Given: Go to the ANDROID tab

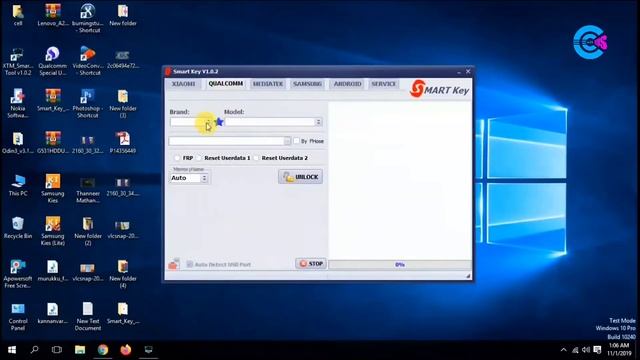Looking at the screenshot, I should click(347, 84).
